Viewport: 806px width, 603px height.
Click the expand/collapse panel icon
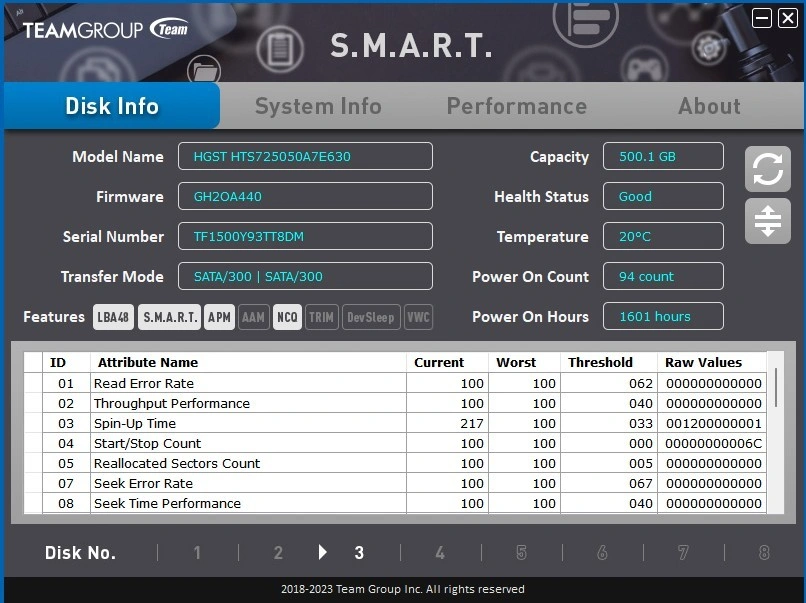point(767,220)
